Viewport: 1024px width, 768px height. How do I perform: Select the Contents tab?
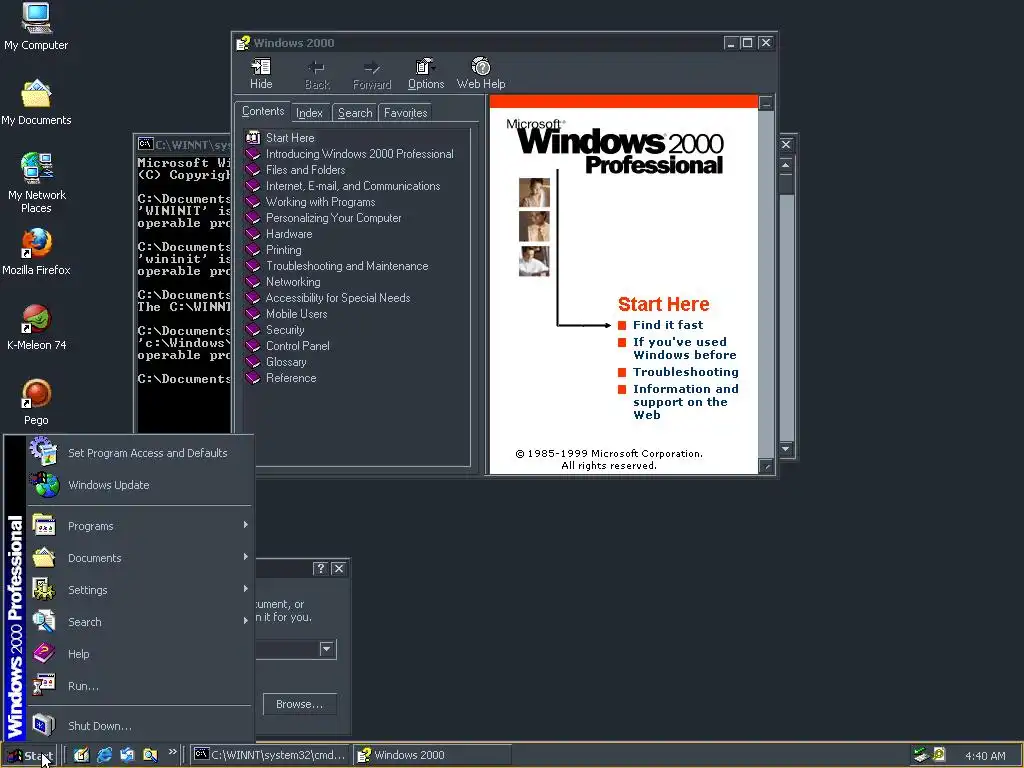tap(263, 112)
